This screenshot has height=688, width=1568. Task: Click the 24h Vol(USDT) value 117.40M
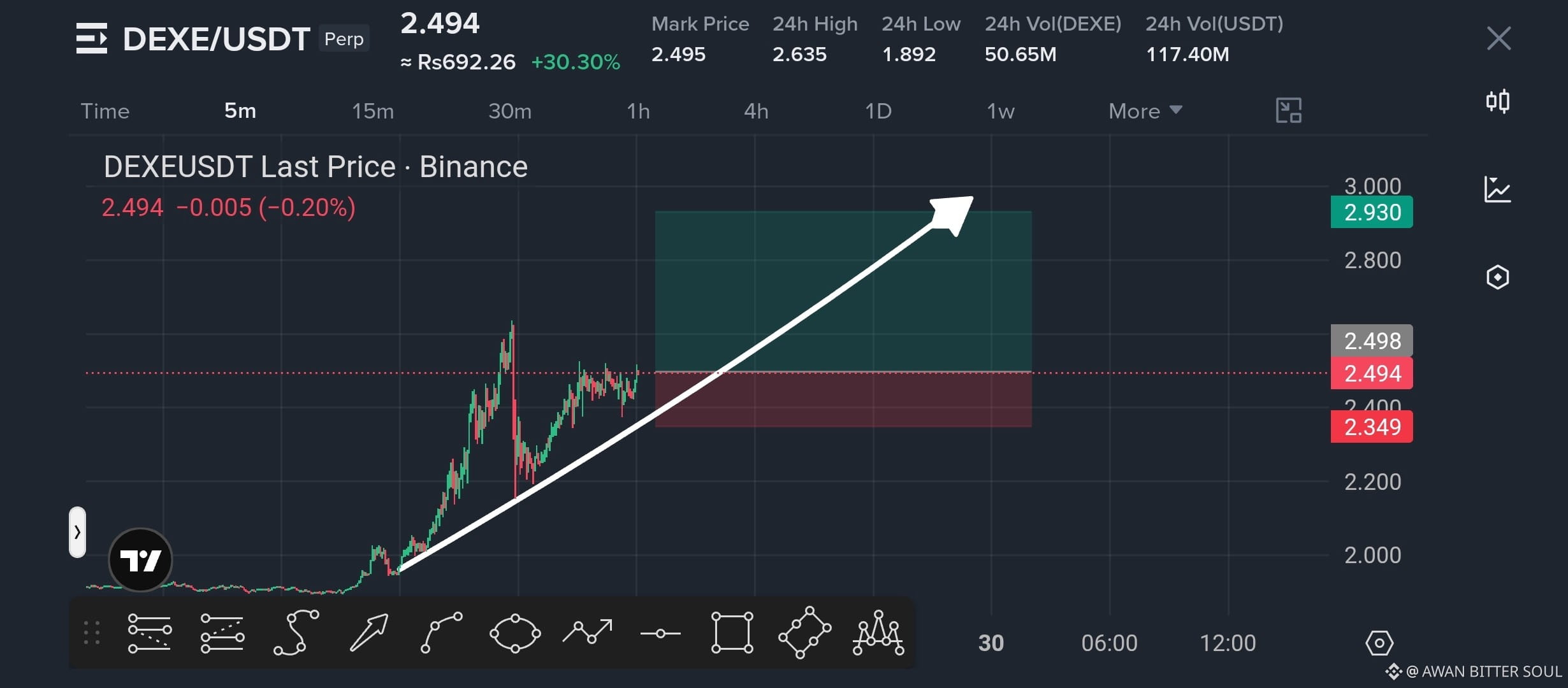1187,54
